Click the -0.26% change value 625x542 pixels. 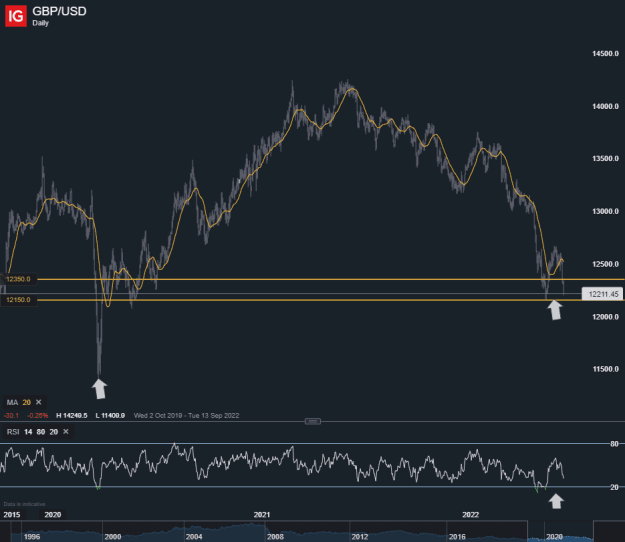(37, 415)
